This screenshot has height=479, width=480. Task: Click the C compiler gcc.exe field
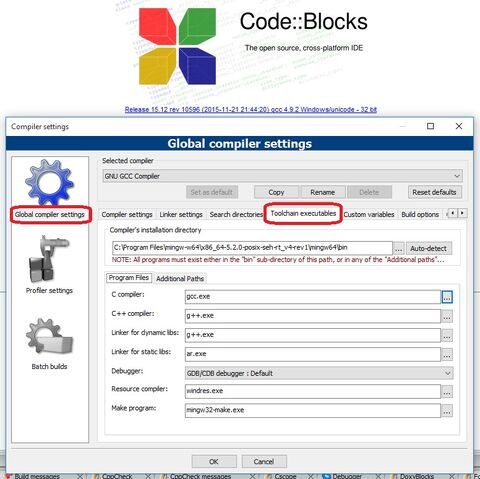[x=313, y=297]
